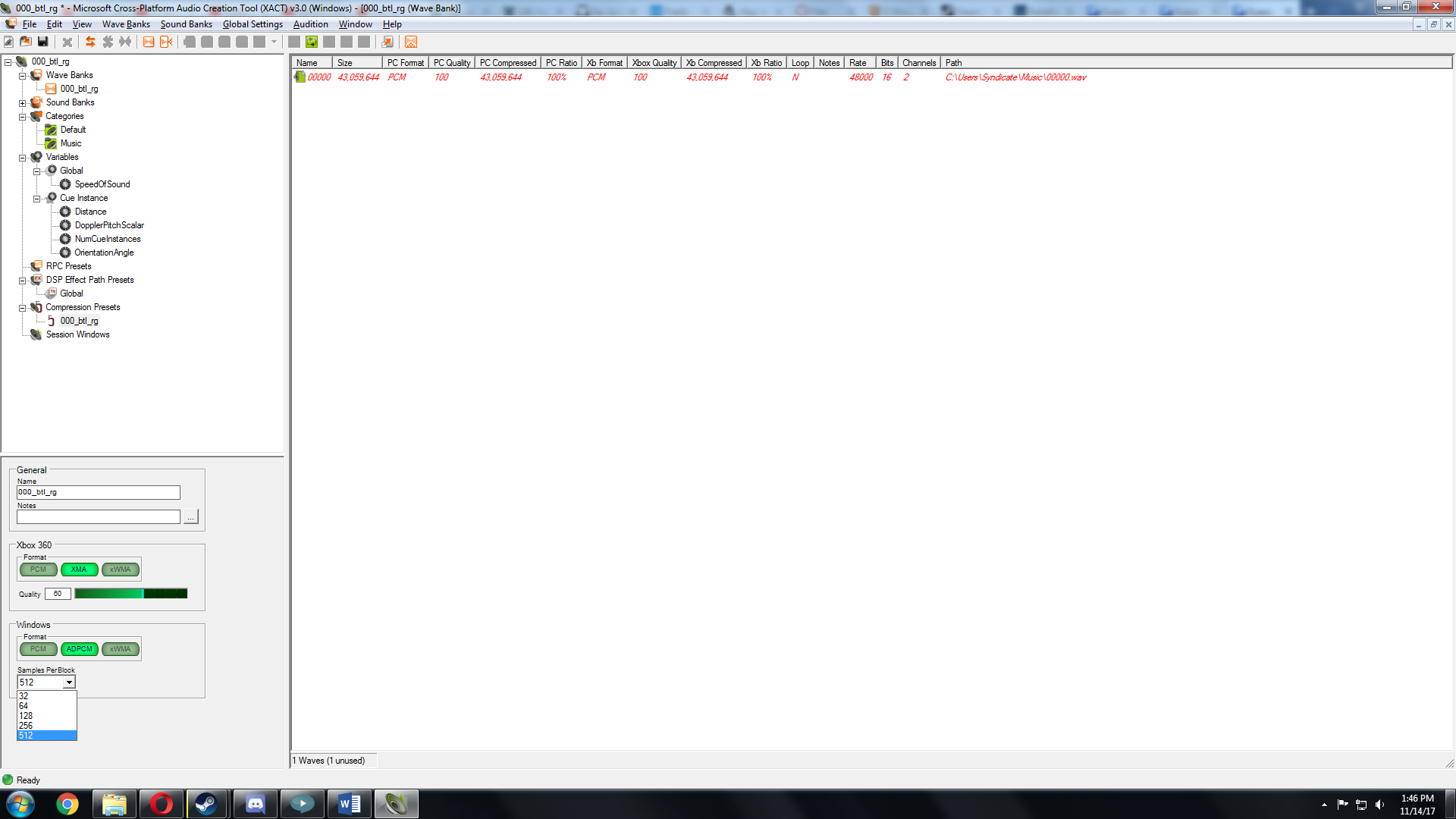Open the Audition menu
This screenshot has height=819, width=1456.
310,24
